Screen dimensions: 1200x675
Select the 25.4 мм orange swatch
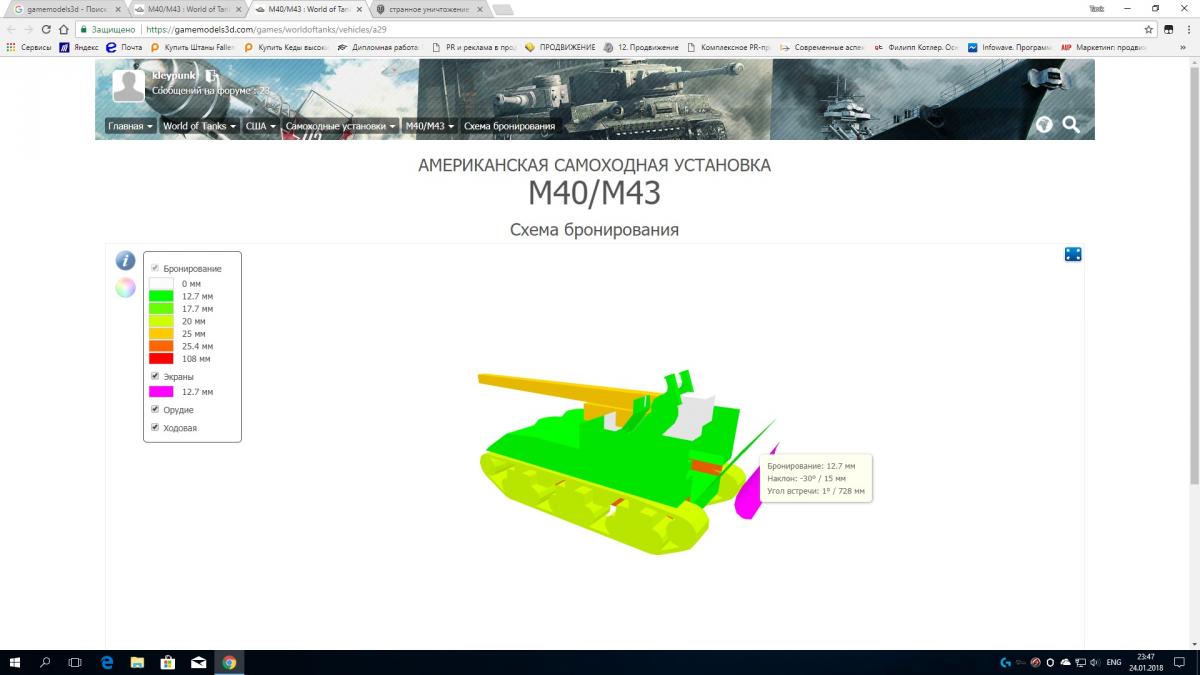[x=161, y=346]
